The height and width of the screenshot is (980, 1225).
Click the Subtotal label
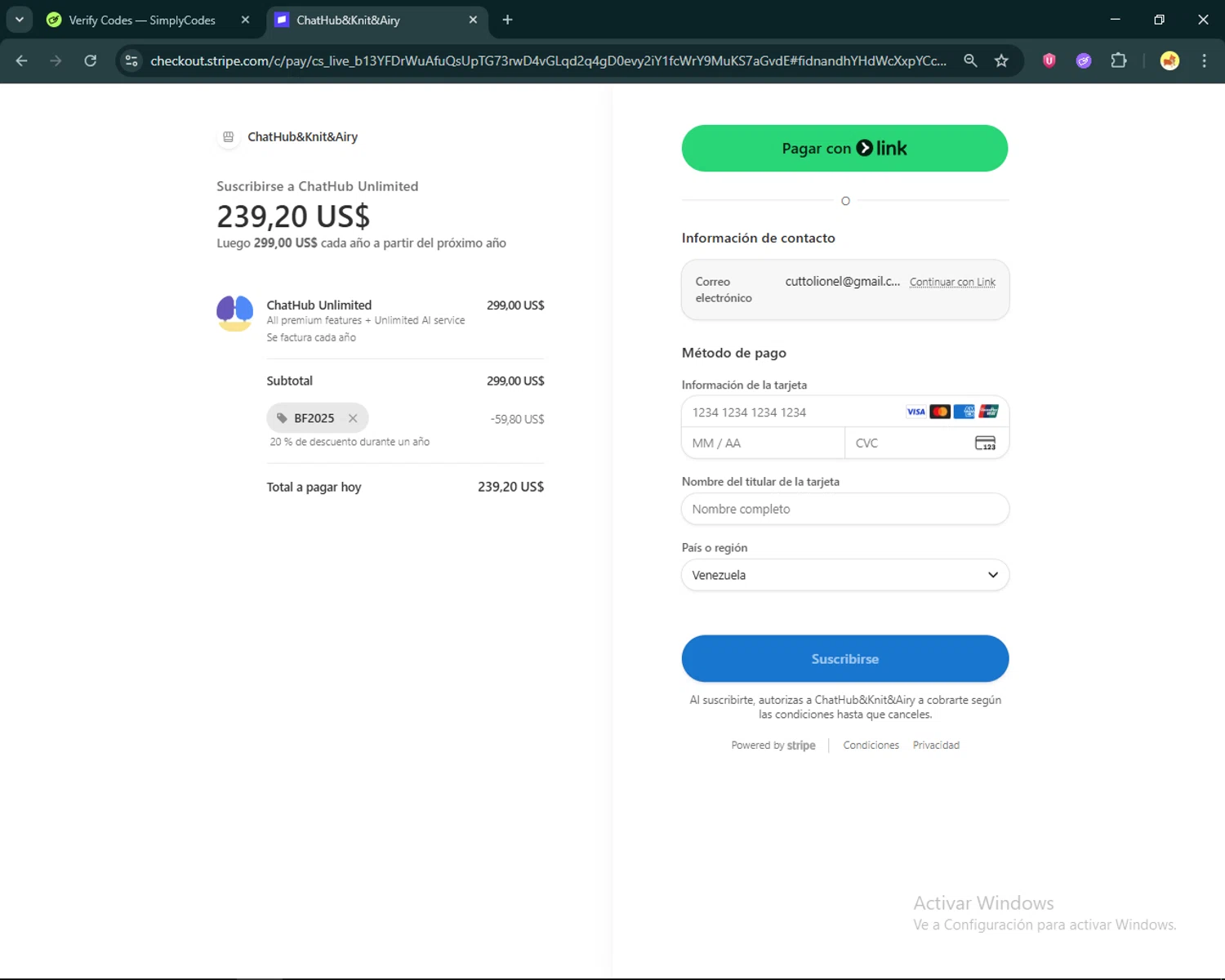(289, 381)
